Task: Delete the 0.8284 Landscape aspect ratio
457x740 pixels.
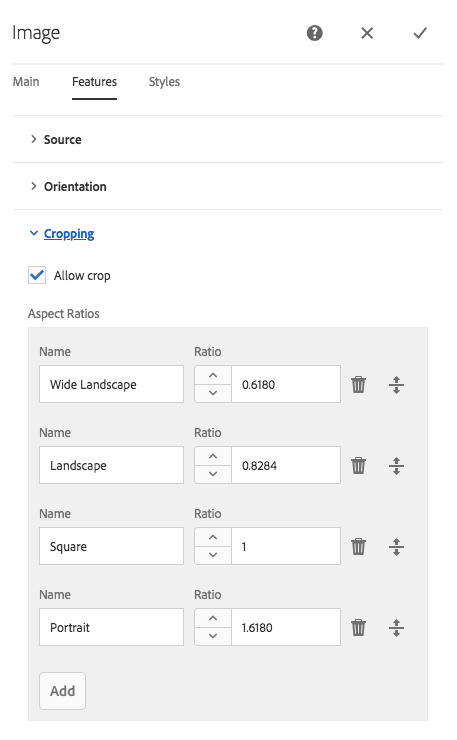Action: pyautogui.click(x=358, y=466)
